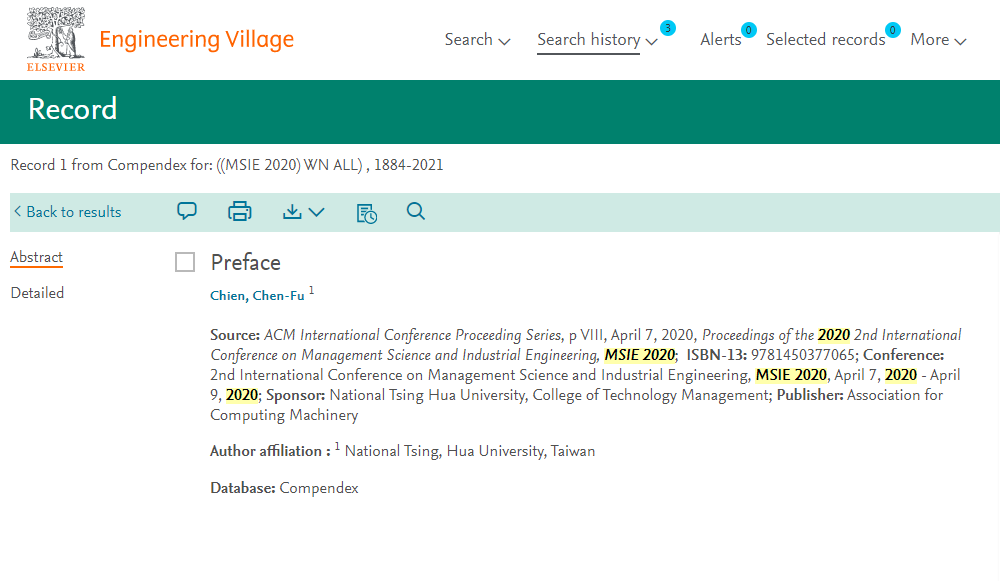The height and width of the screenshot is (581, 1000).
Task: Open author Chien, Chen-Fu link
Action: point(257,296)
